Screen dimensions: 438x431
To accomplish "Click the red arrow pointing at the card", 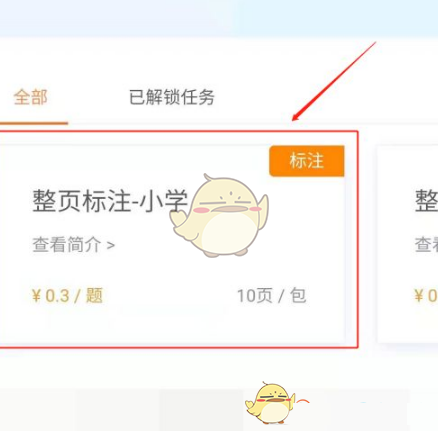I will point(334,81).
